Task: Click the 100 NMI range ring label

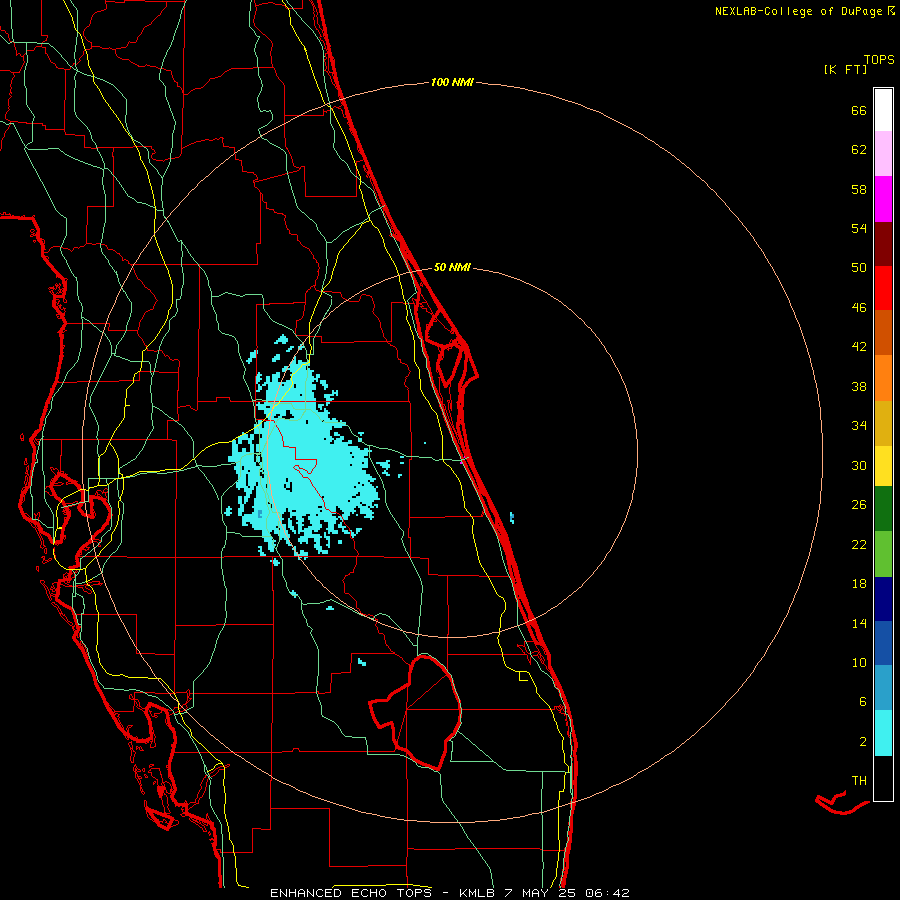Action: tap(452, 83)
